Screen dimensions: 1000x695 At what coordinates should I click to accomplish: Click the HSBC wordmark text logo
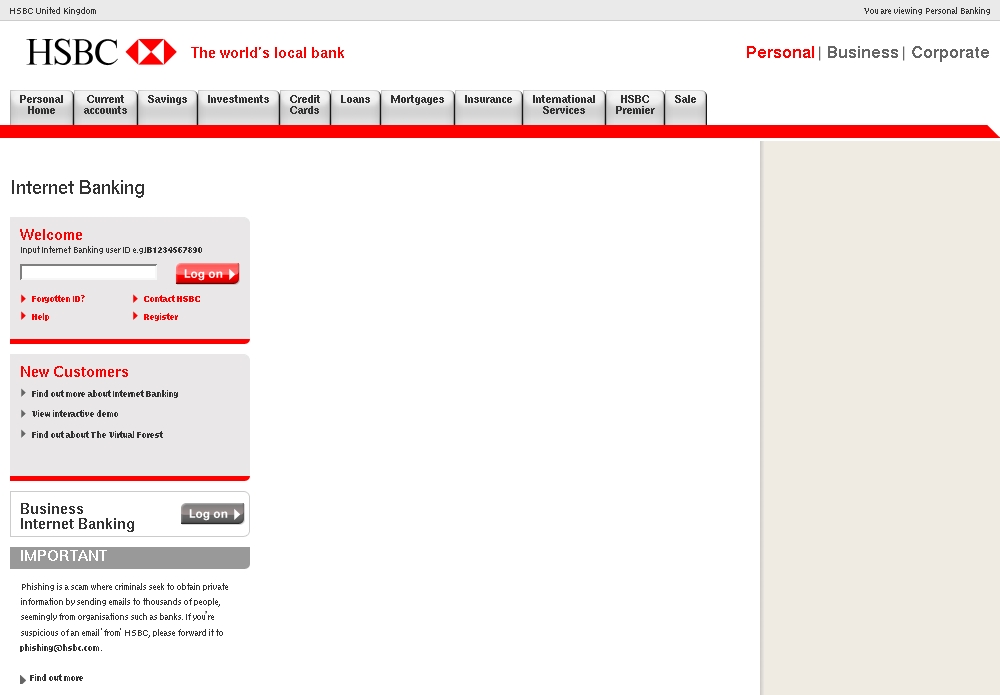[72, 52]
